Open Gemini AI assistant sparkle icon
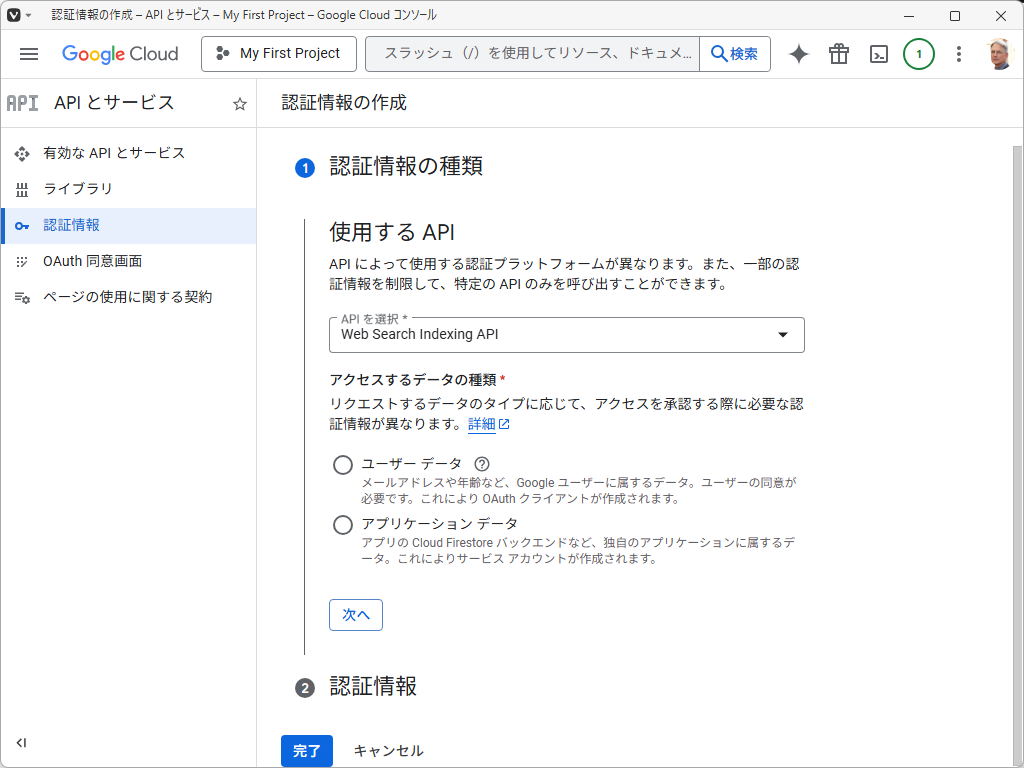The image size is (1024, 768). [798, 54]
